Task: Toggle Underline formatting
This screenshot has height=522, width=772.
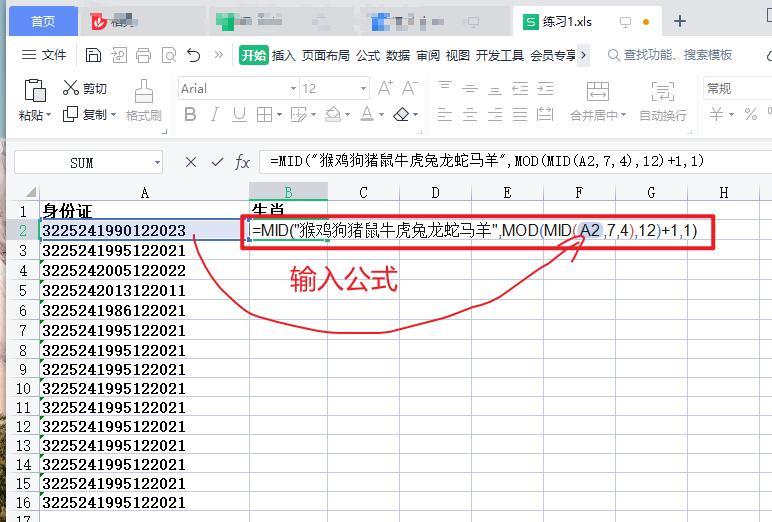Action: [x=239, y=115]
